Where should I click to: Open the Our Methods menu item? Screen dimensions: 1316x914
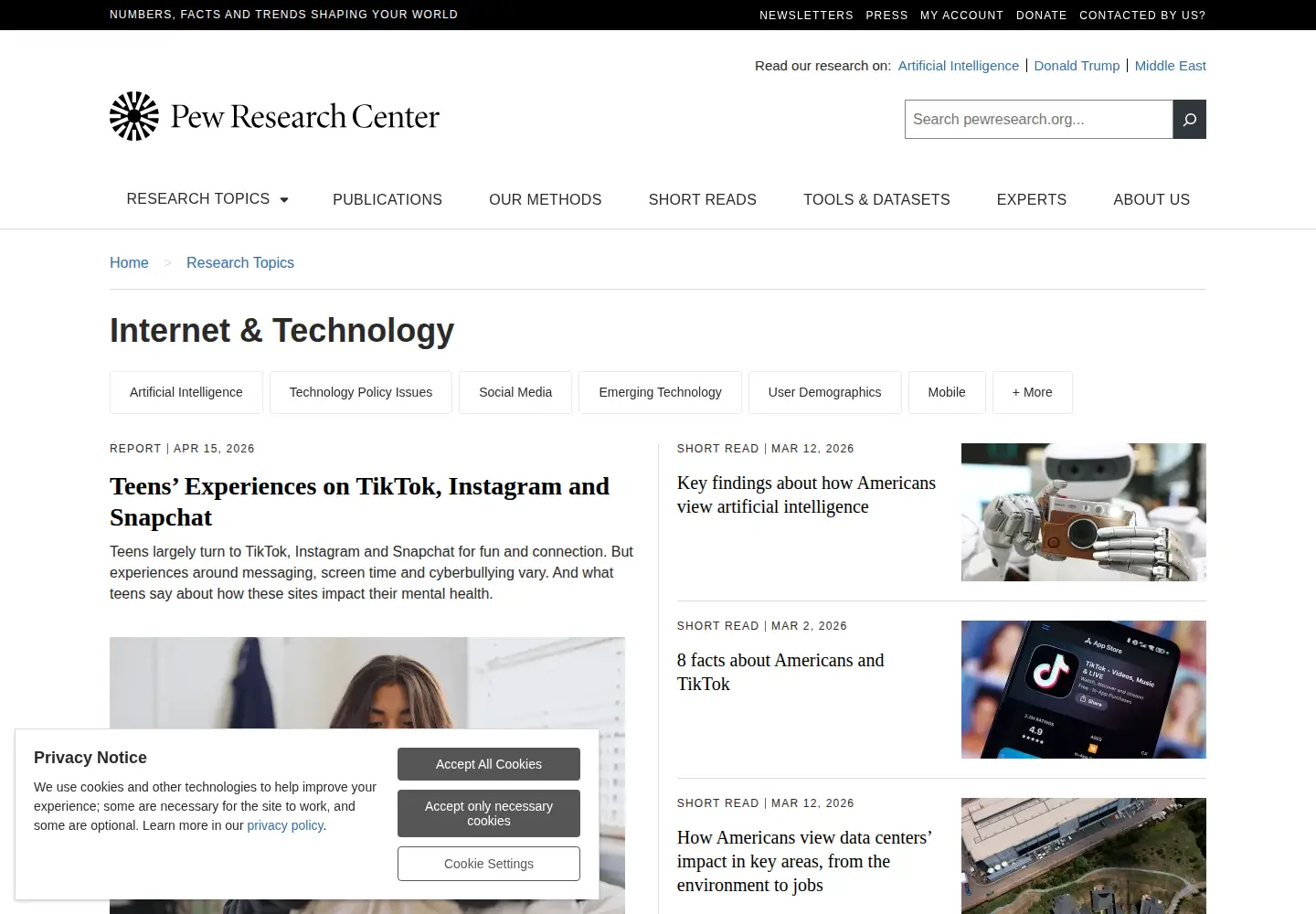pos(546,199)
